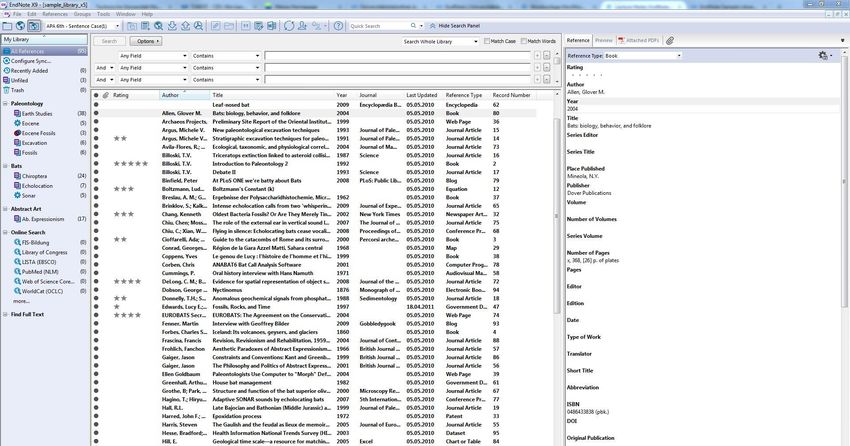Click the Export upload-arrow icon
Image resolution: width=850 pixels, height=446 pixels.
pyautogui.click(x=185, y=26)
